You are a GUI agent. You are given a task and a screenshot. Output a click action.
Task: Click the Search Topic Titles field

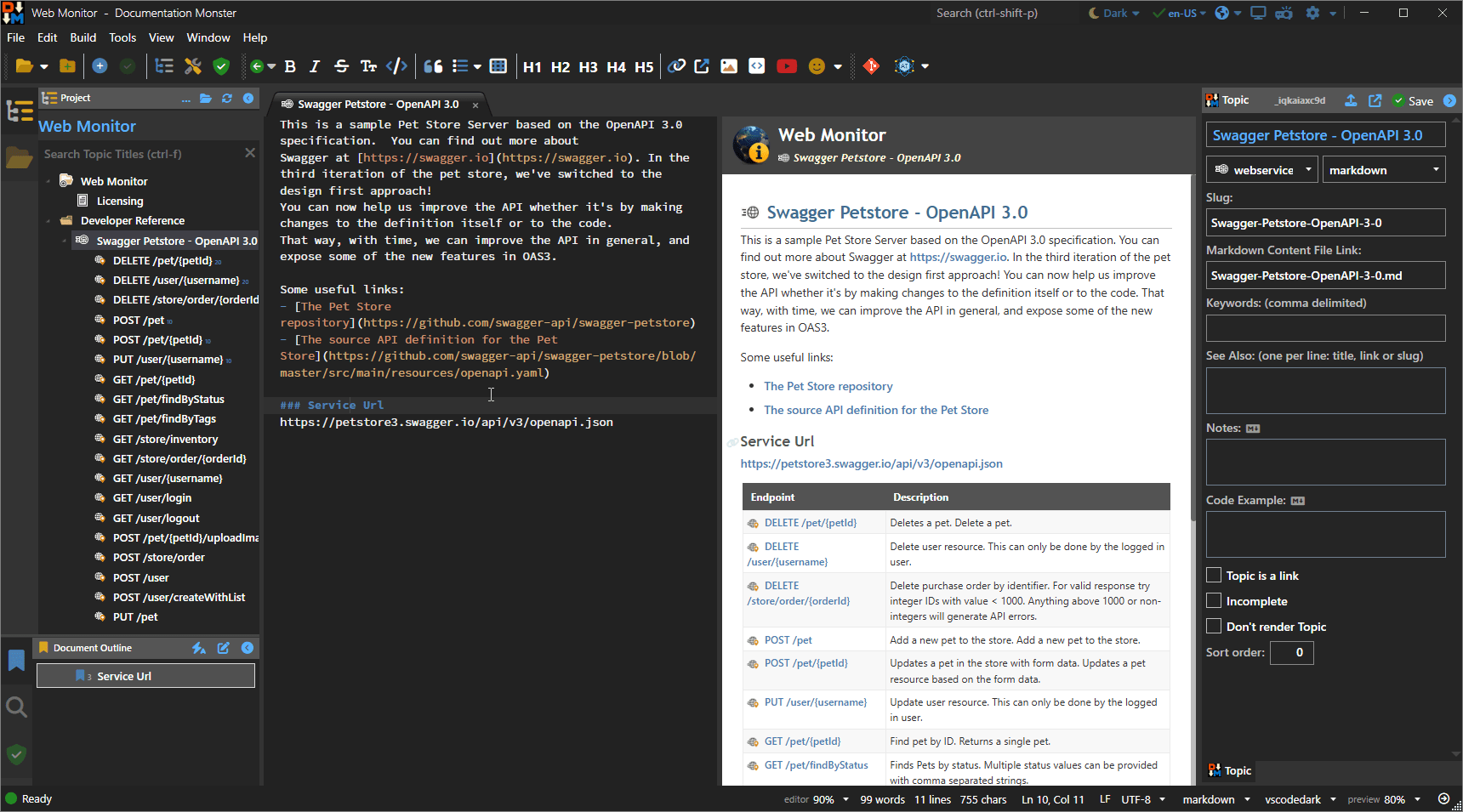tap(140, 154)
